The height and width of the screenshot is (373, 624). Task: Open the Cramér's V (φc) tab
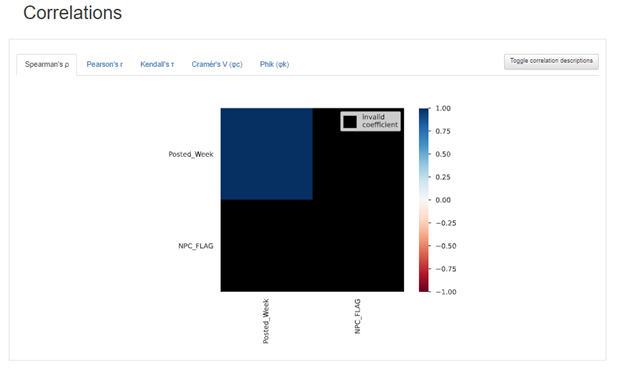tap(217, 64)
